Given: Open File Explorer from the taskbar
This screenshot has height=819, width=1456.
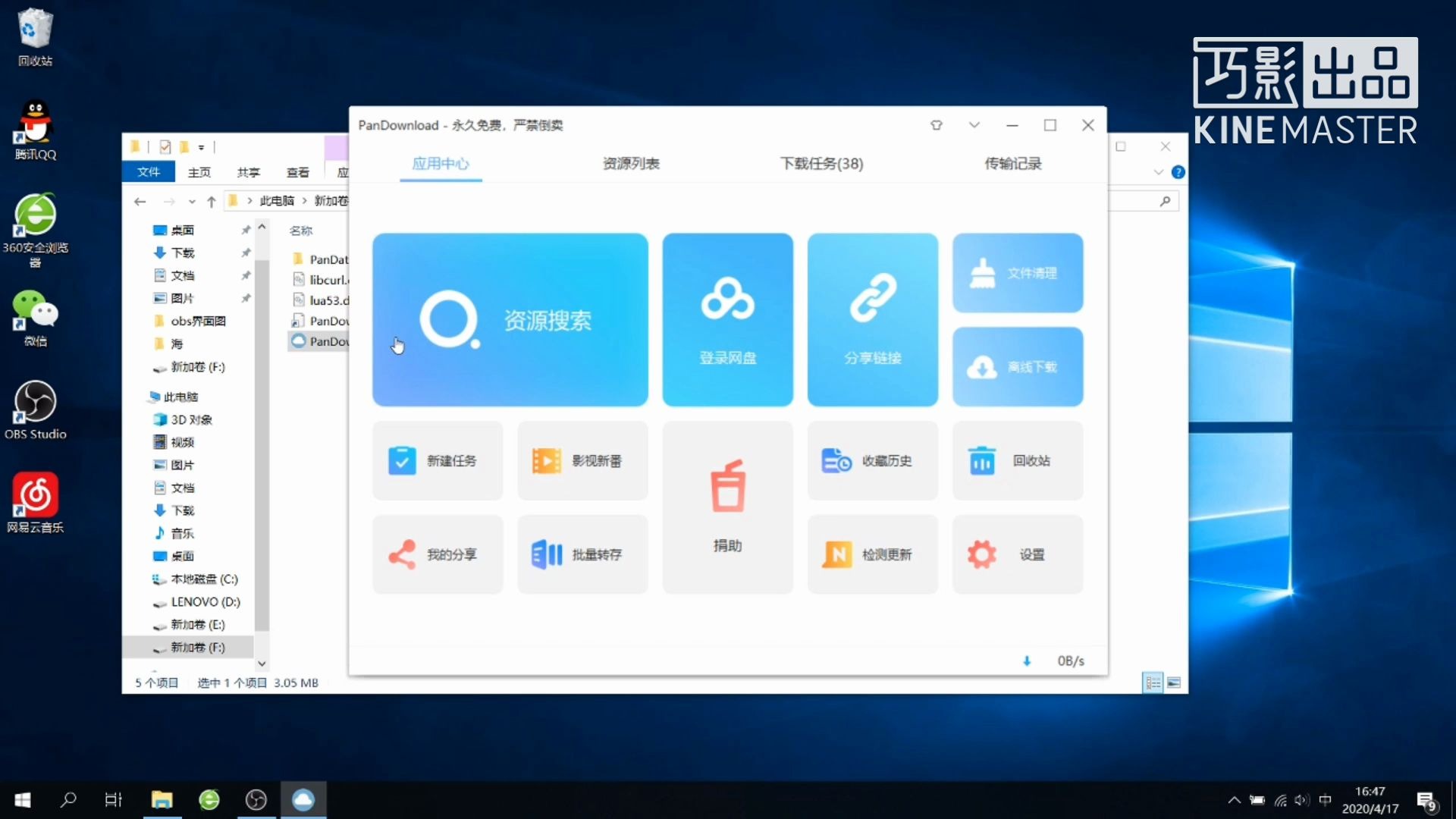Looking at the screenshot, I should click(x=162, y=800).
